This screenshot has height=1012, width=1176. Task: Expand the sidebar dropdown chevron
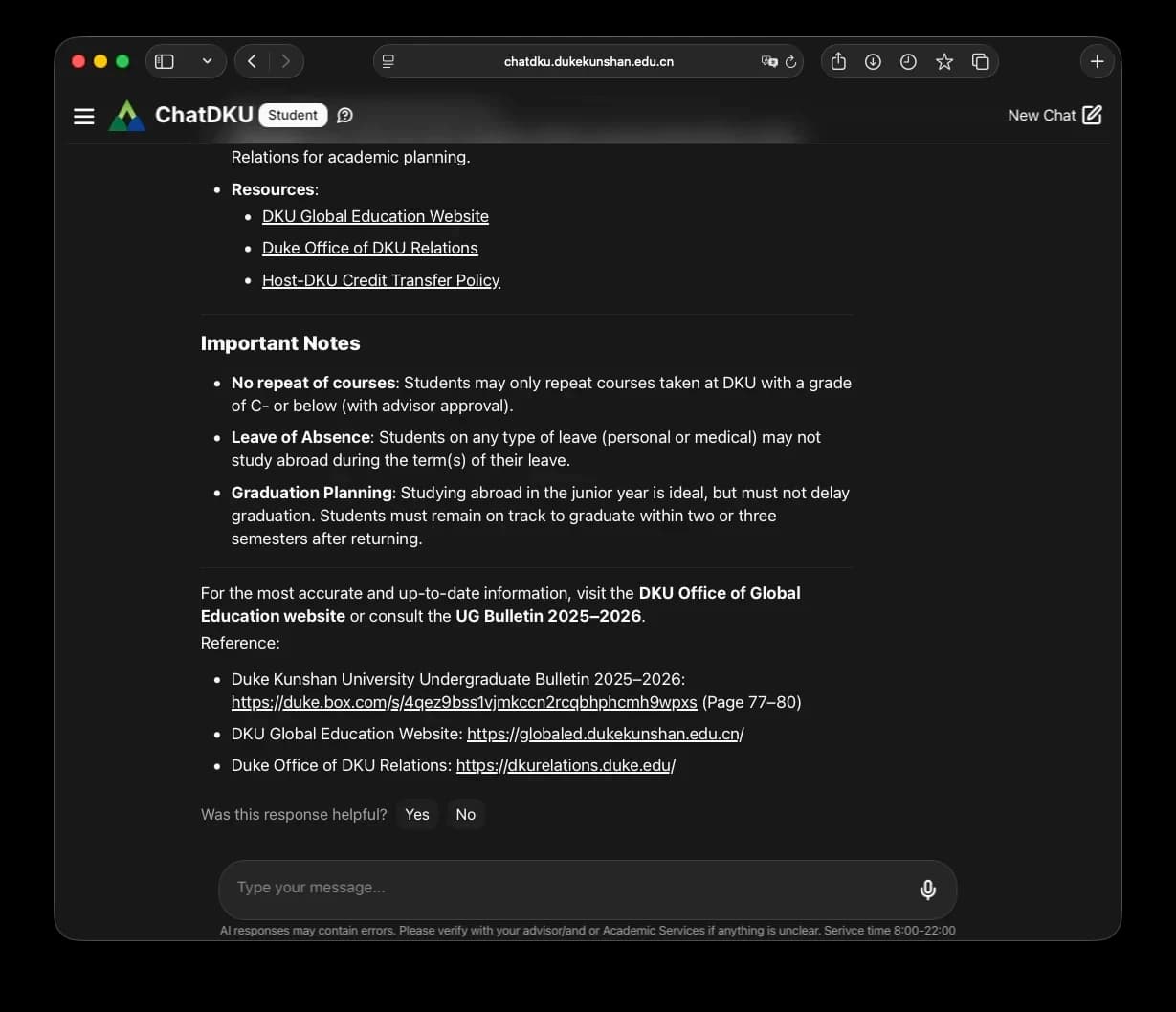tap(207, 61)
